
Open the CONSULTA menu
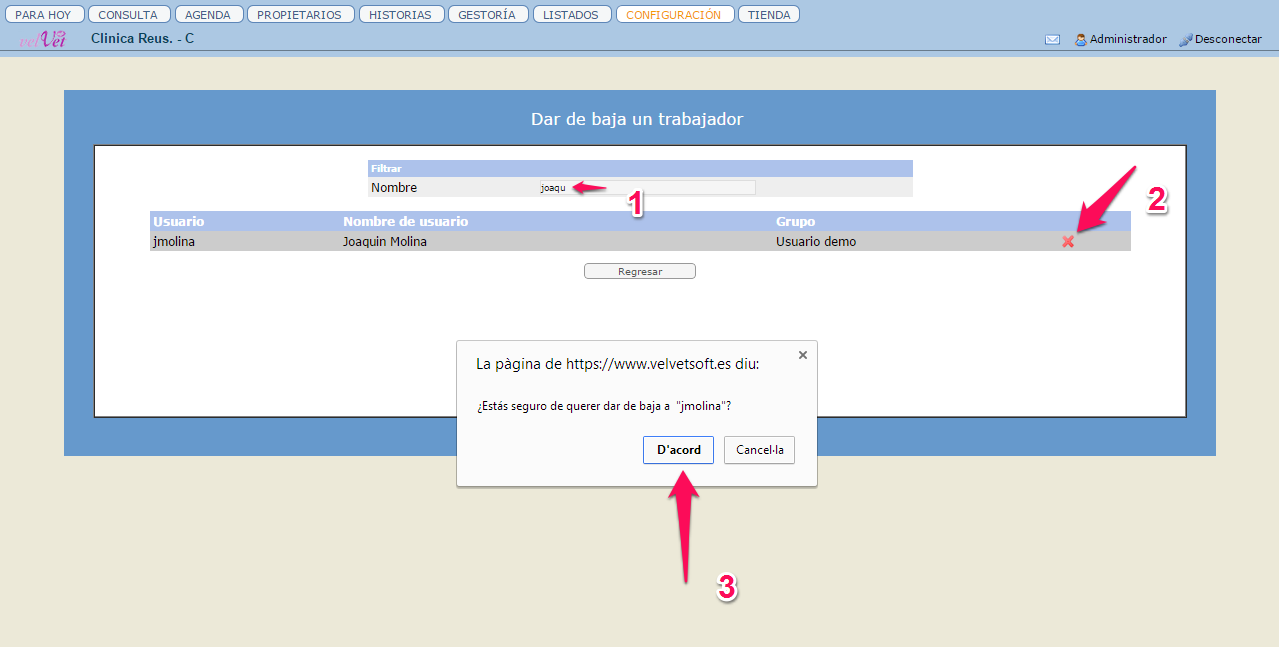coord(128,15)
